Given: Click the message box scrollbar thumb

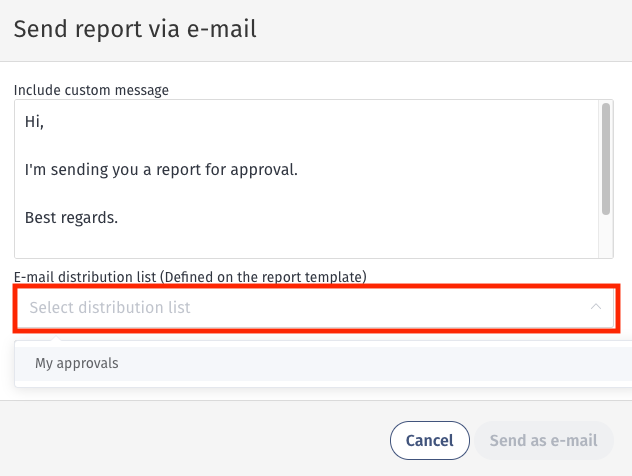Looking at the screenshot, I should pos(606,159).
